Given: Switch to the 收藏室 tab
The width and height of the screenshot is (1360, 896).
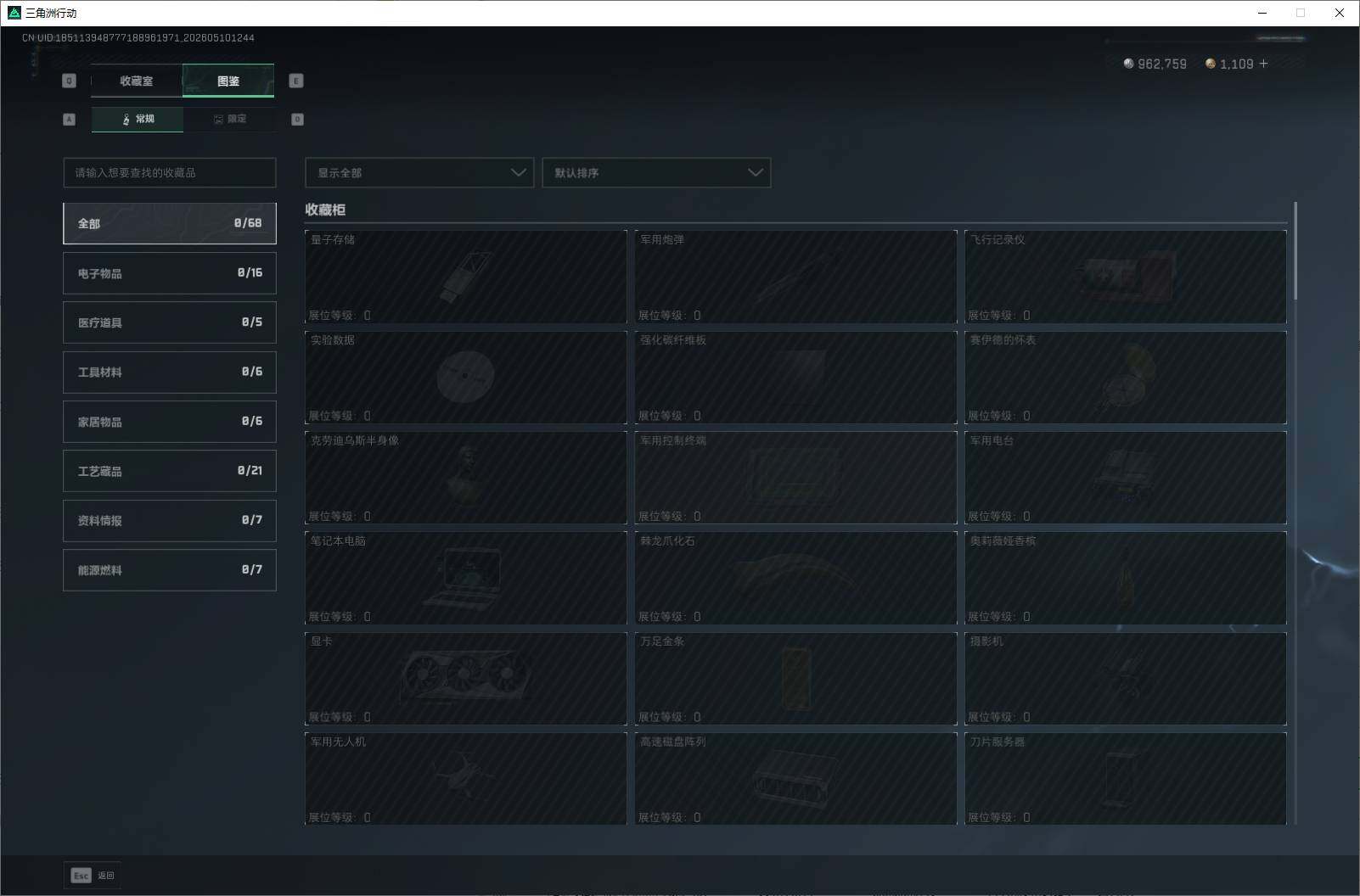Looking at the screenshot, I should point(136,81).
